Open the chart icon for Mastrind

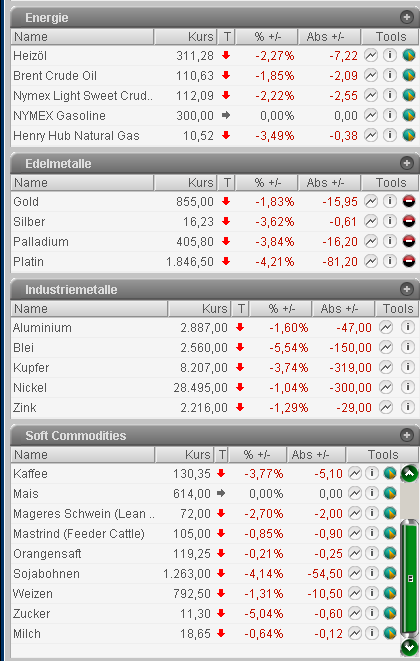click(355, 533)
